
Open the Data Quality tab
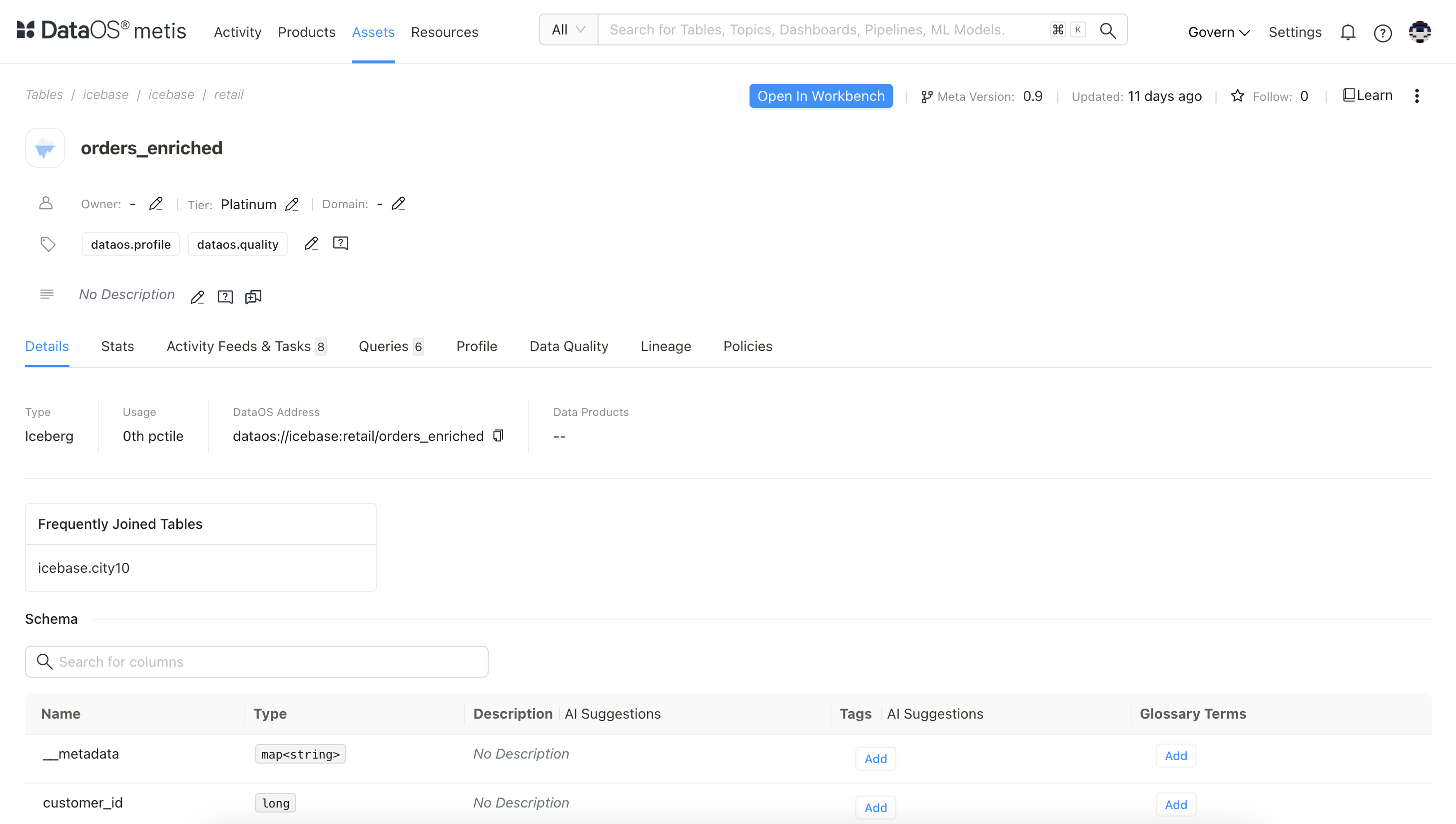(x=569, y=347)
